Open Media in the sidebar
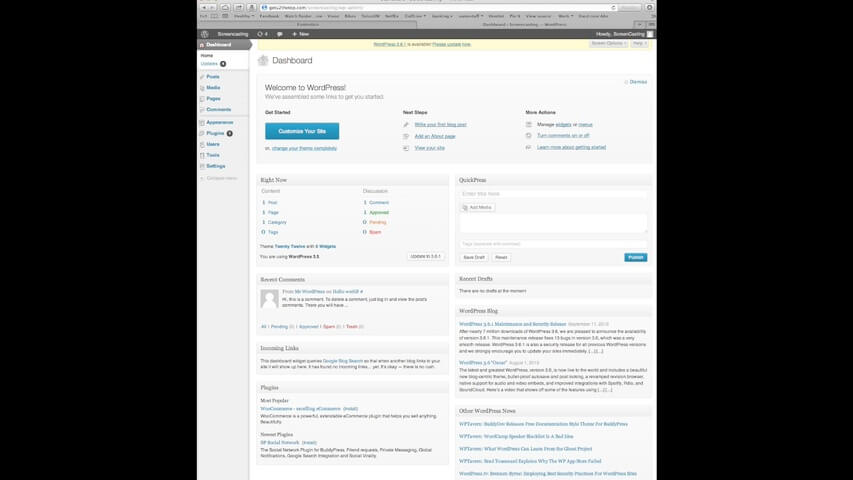This screenshot has height=480, width=853. [213, 88]
